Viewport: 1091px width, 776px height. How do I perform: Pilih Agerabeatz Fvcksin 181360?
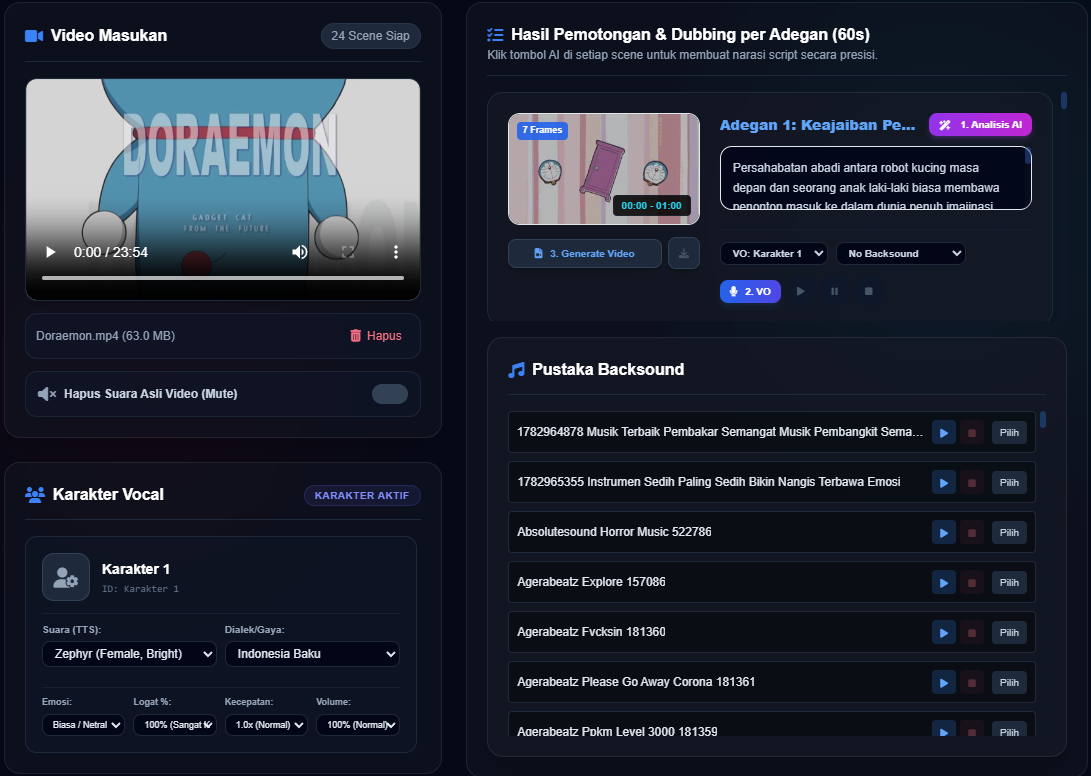tap(1009, 633)
